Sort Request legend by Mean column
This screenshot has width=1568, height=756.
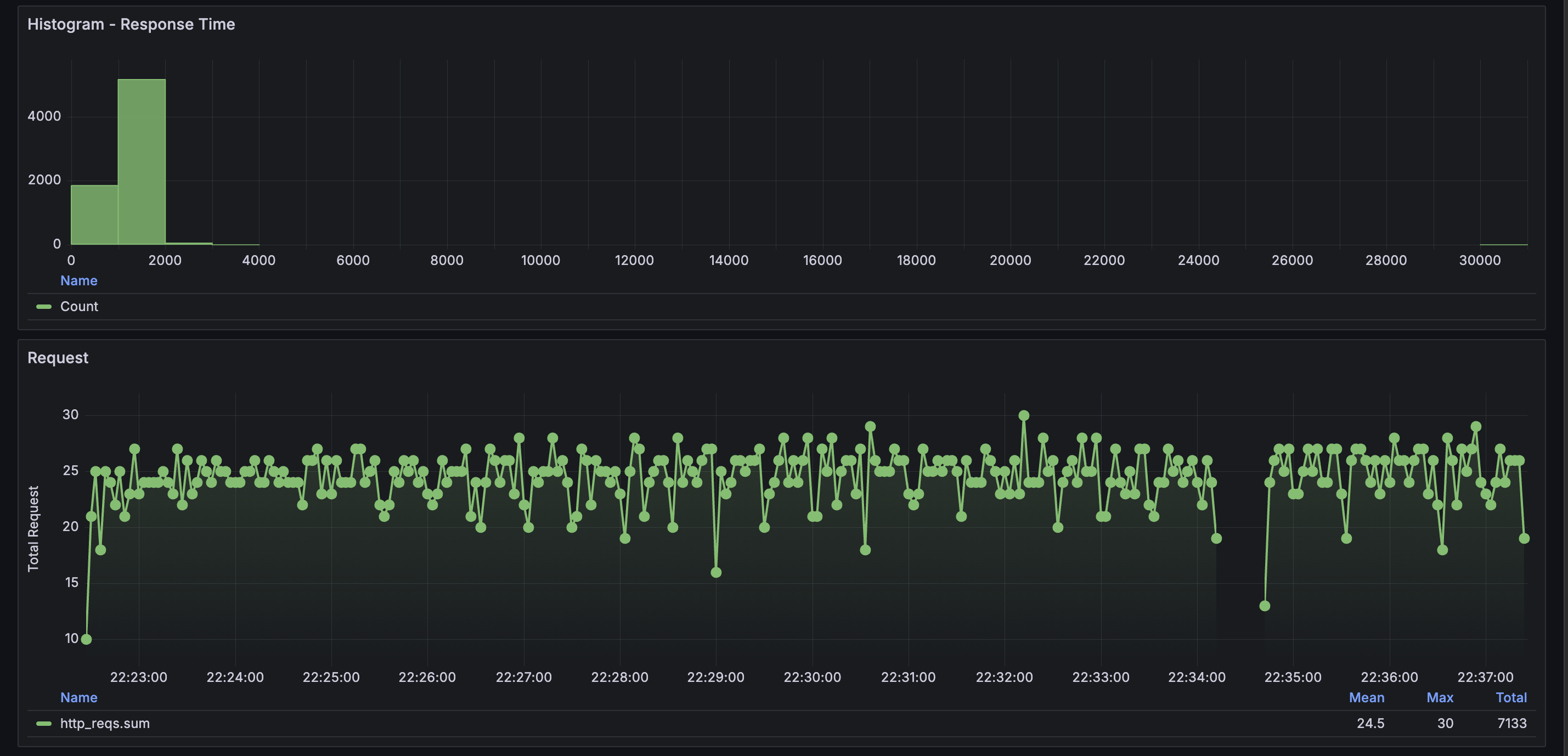coord(1366,697)
